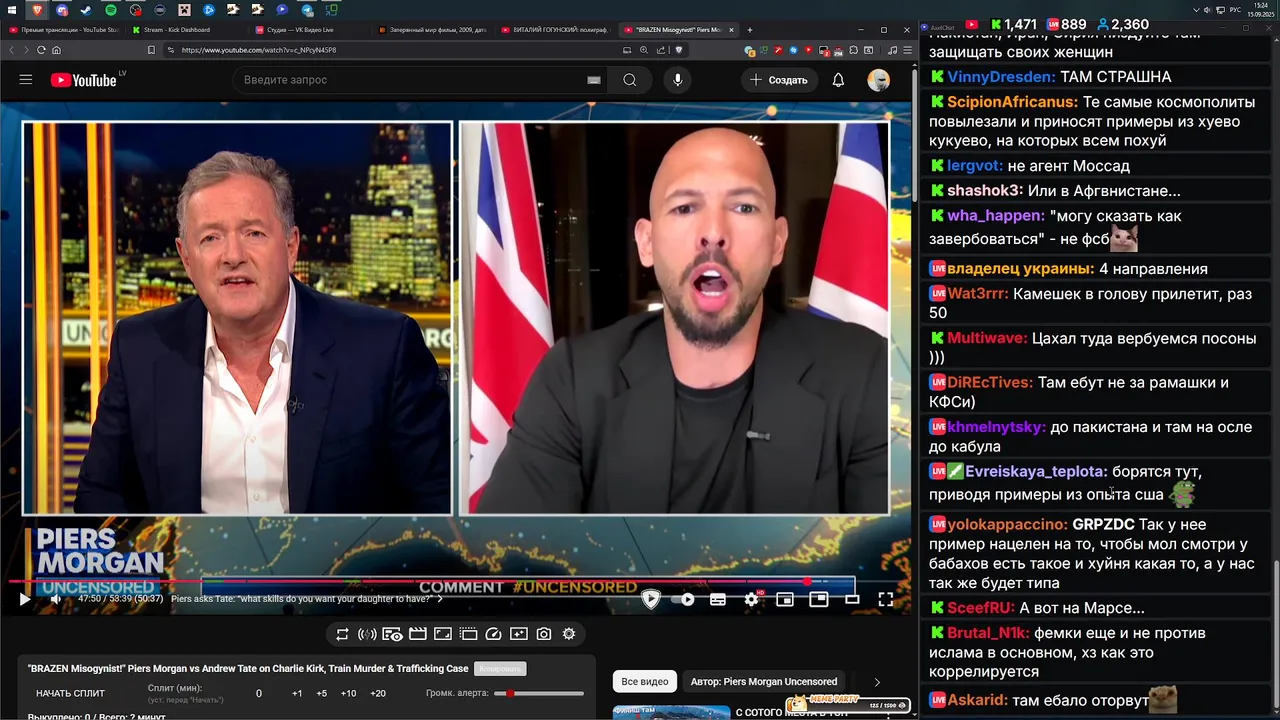Open the YouTube account avatar menu

click(878, 80)
